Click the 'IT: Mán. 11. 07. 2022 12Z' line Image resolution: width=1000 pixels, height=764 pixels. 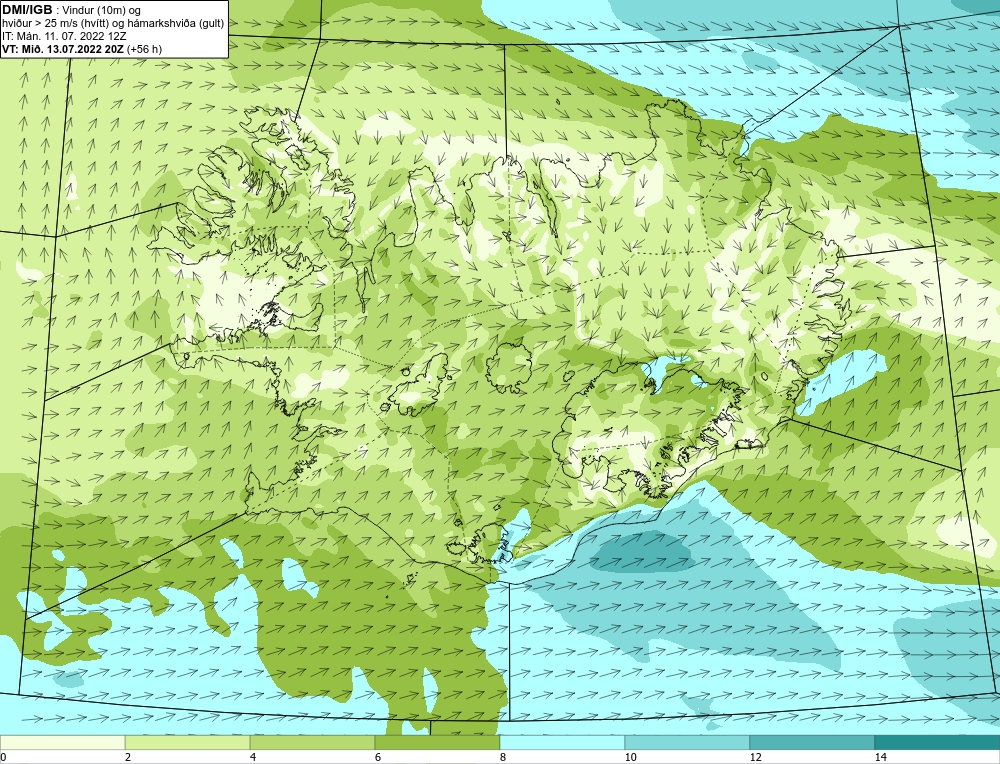(64, 36)
